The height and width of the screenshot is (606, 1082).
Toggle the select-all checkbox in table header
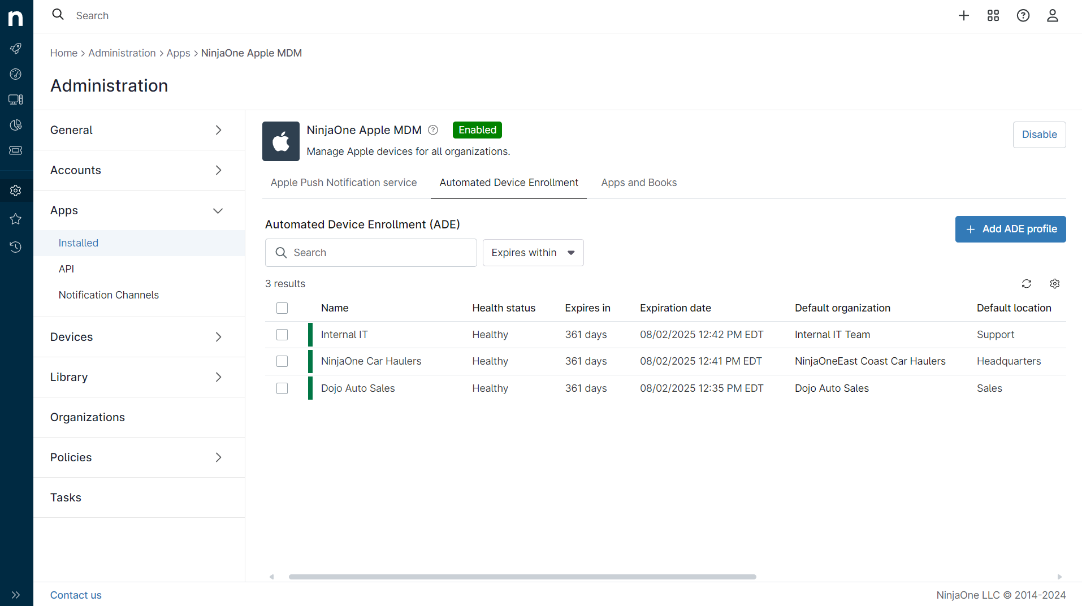tap(282, 308)
